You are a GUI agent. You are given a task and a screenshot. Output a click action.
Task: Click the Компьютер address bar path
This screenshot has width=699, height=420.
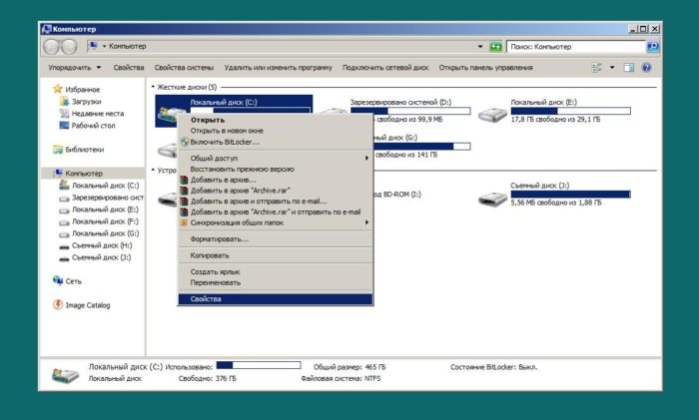pyautogui.click(x=127, y=46)
